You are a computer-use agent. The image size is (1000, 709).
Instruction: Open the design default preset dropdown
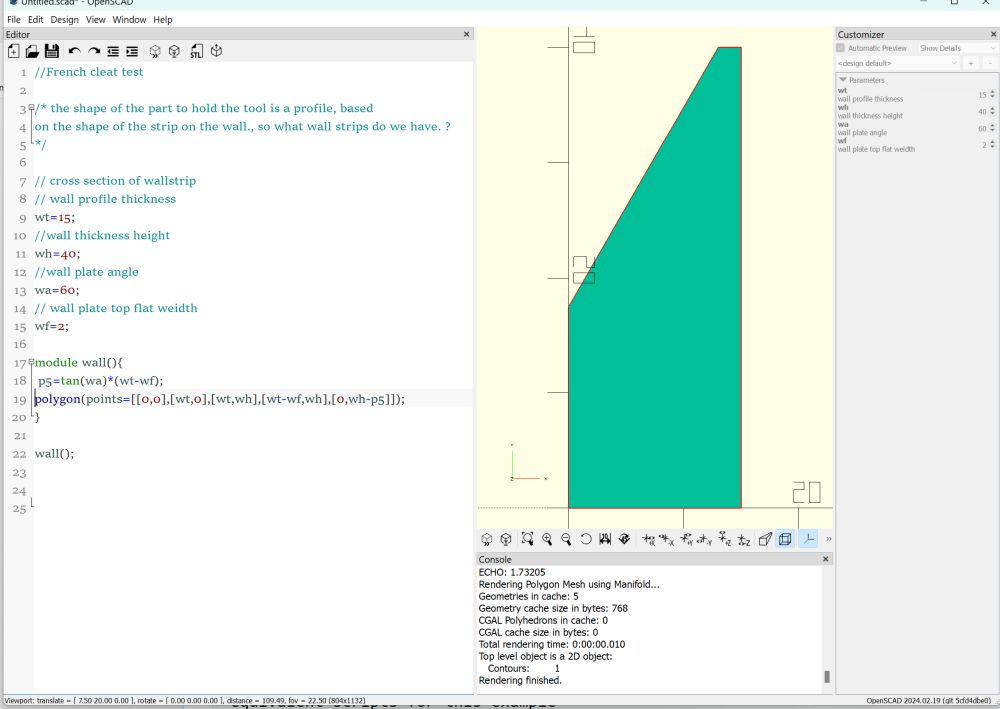pos(897,63)
